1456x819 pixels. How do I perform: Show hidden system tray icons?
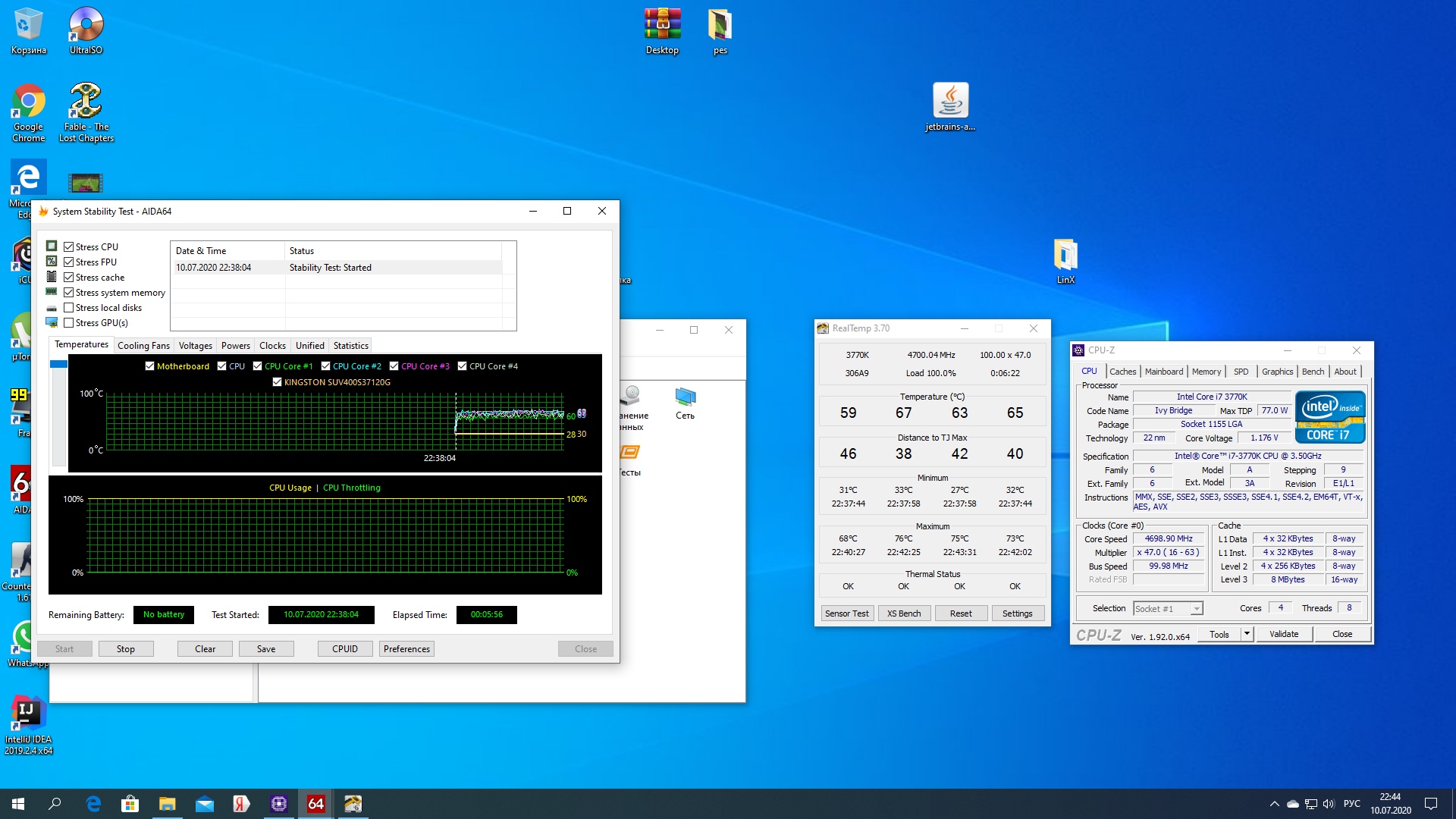pyautogui.click(x=1274, y=804)
